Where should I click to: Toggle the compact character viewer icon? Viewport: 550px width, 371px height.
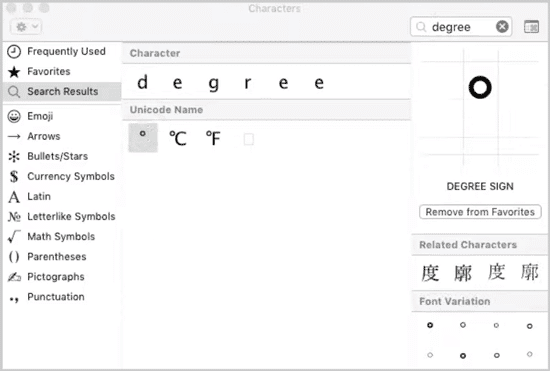point(531,27)
